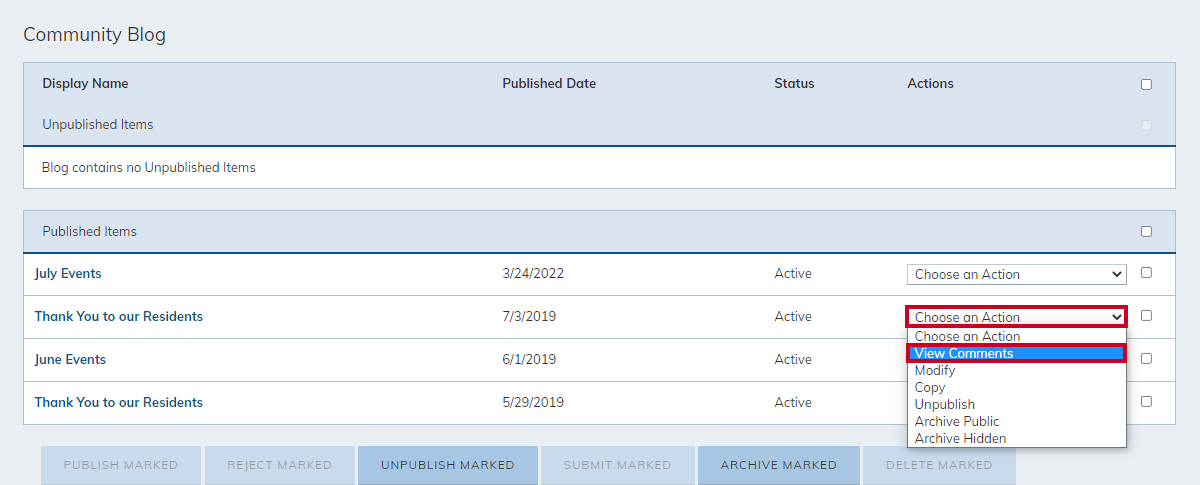Click the Published Date column header

coord(549,84)
